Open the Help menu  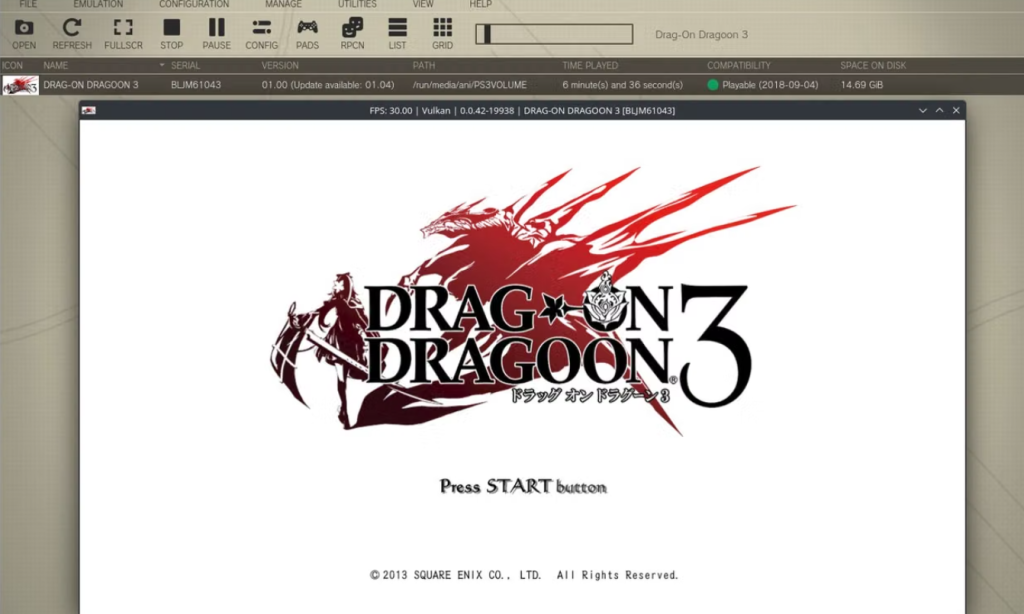(x=480, y=4)
